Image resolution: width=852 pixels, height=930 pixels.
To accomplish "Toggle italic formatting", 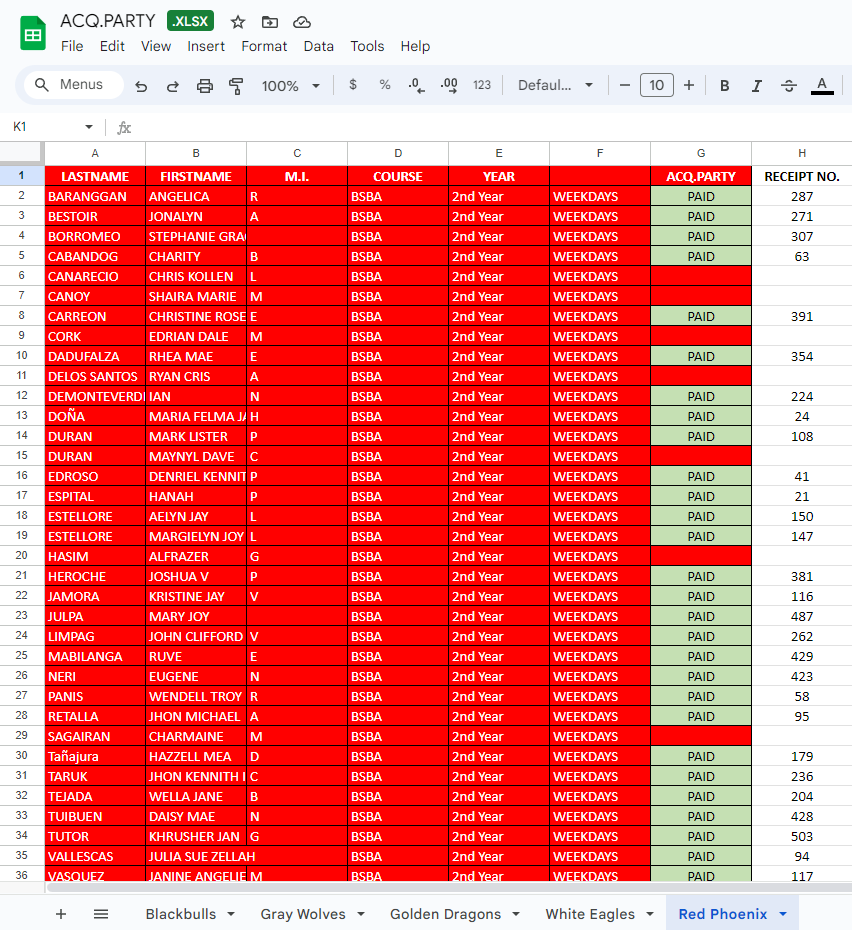I will point(756,86).
